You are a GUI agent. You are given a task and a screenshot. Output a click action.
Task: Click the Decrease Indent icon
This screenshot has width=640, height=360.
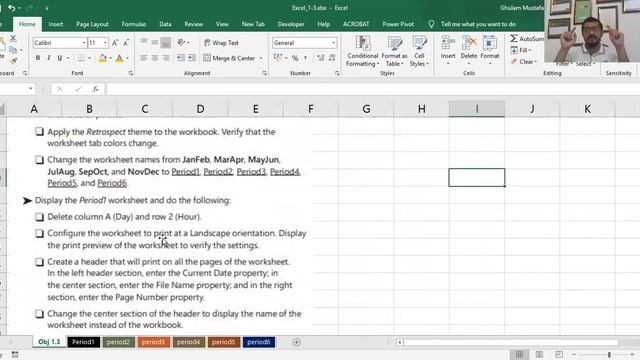180,58
